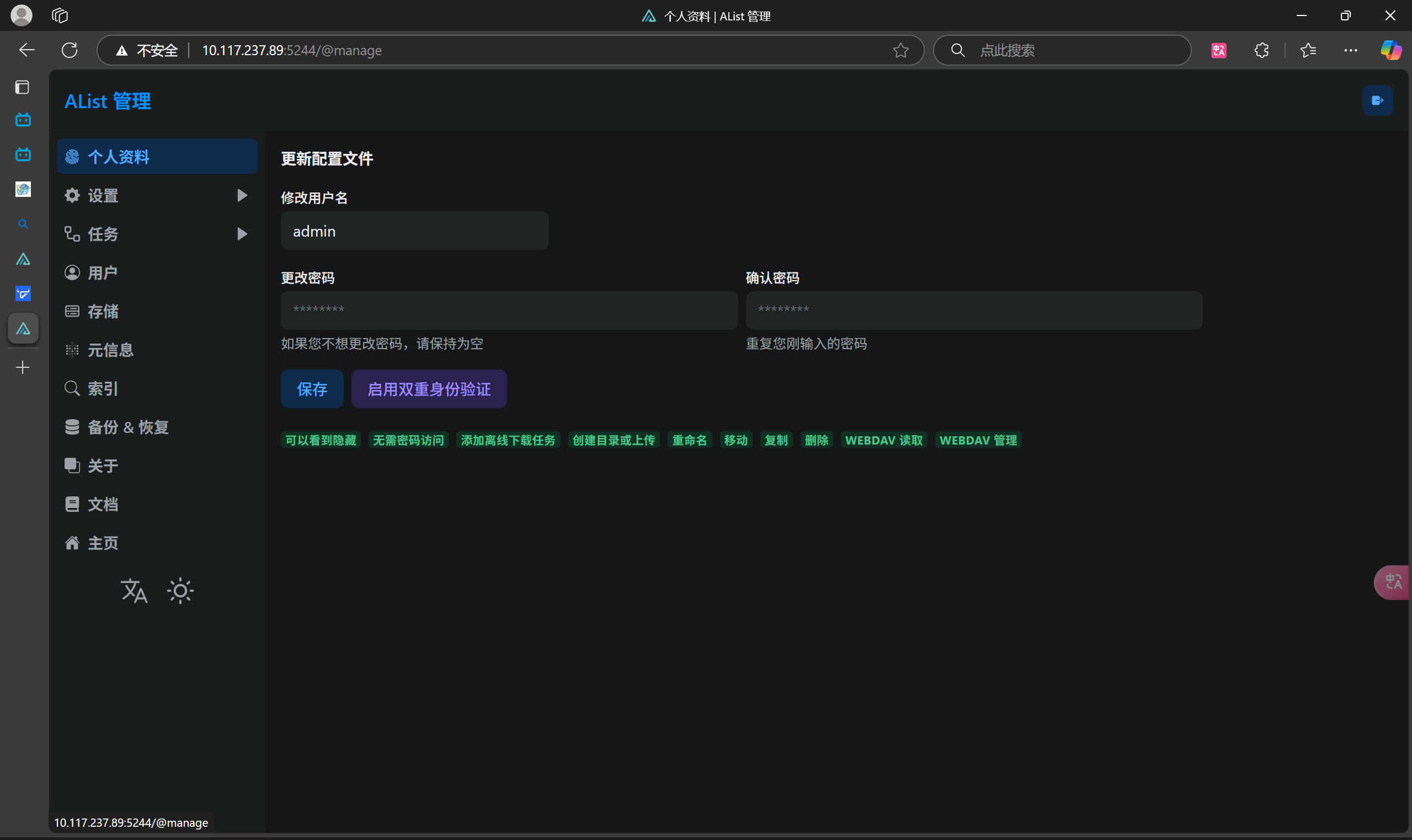Open the browser three-dots menu
The width and height of the screenshot is (1412, 840).
[1350, 50]
